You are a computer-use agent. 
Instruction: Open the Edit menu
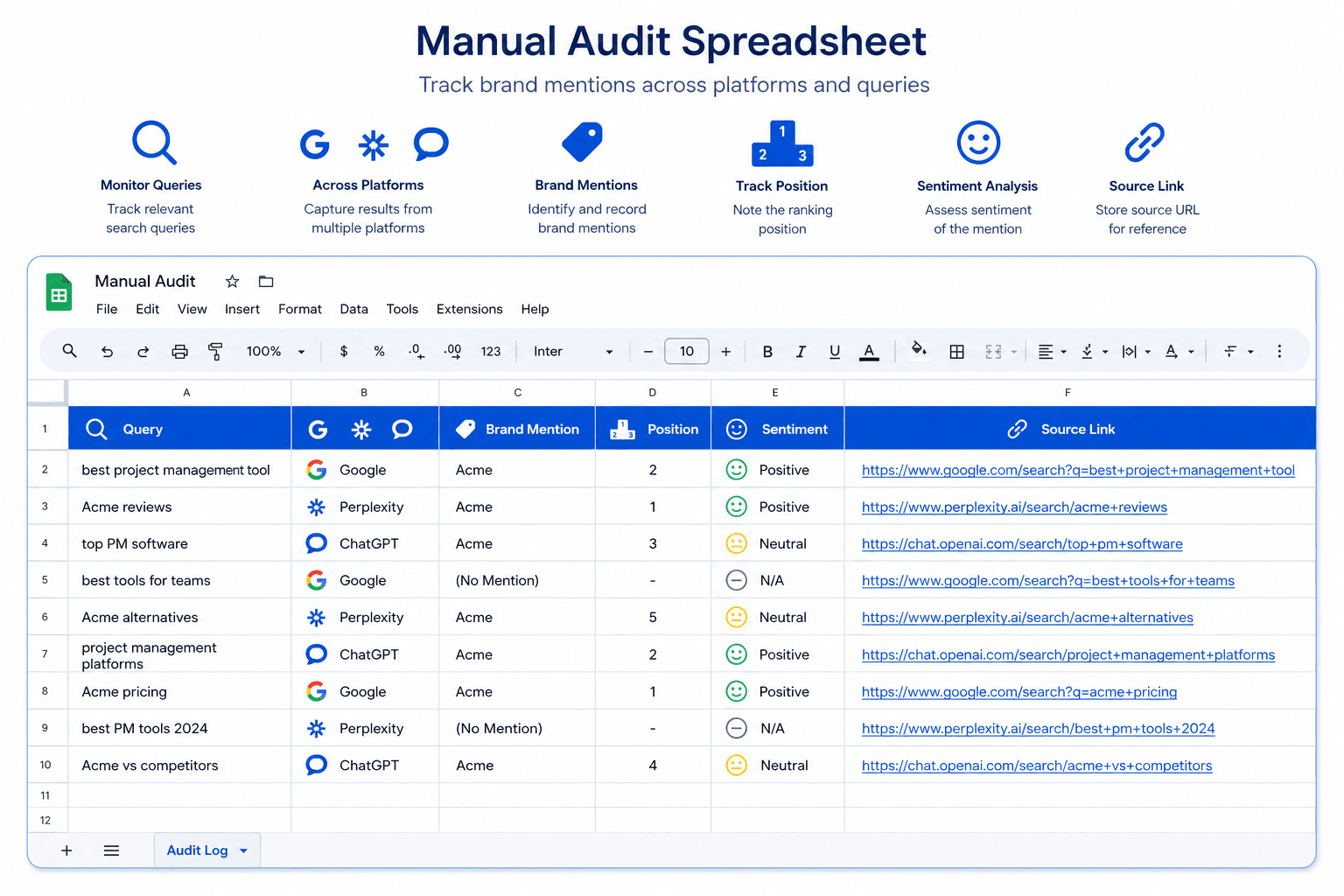(x=147, y=309)
